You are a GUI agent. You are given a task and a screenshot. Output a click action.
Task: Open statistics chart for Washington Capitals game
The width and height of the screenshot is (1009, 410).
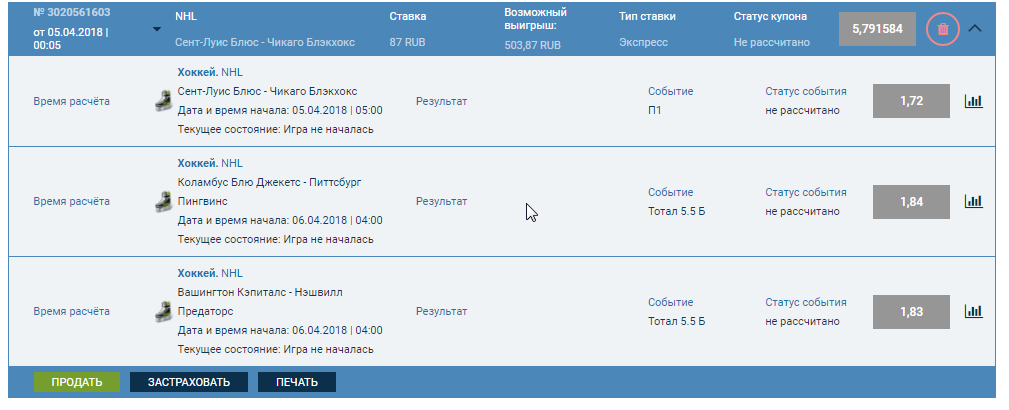(974, 311)
